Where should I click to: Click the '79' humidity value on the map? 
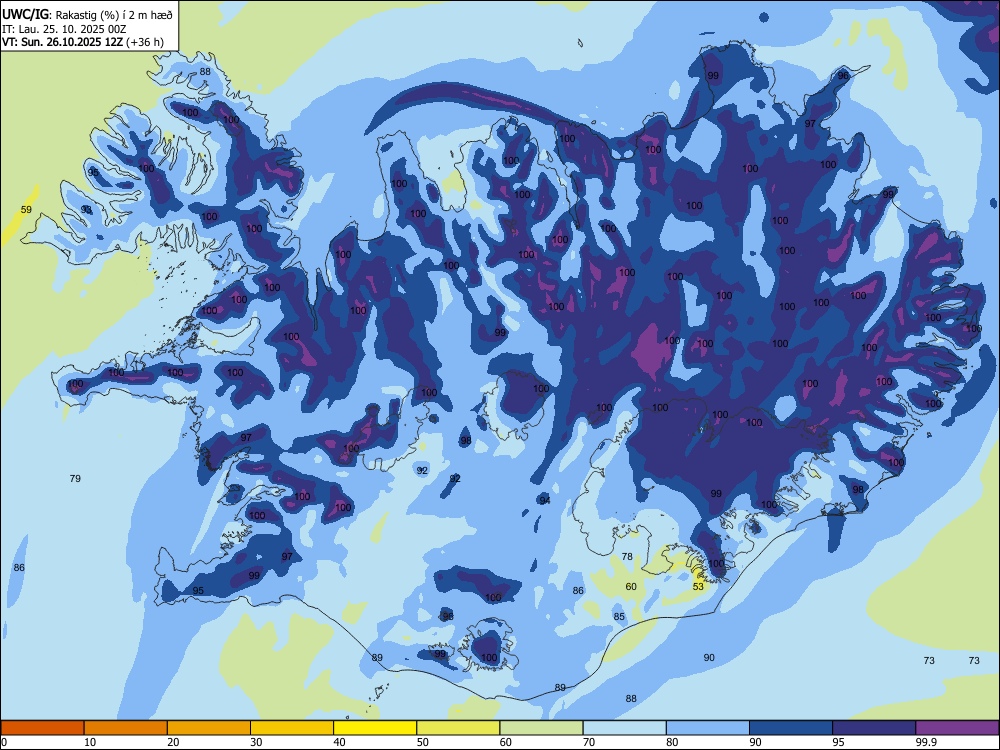tap(75, 478)
